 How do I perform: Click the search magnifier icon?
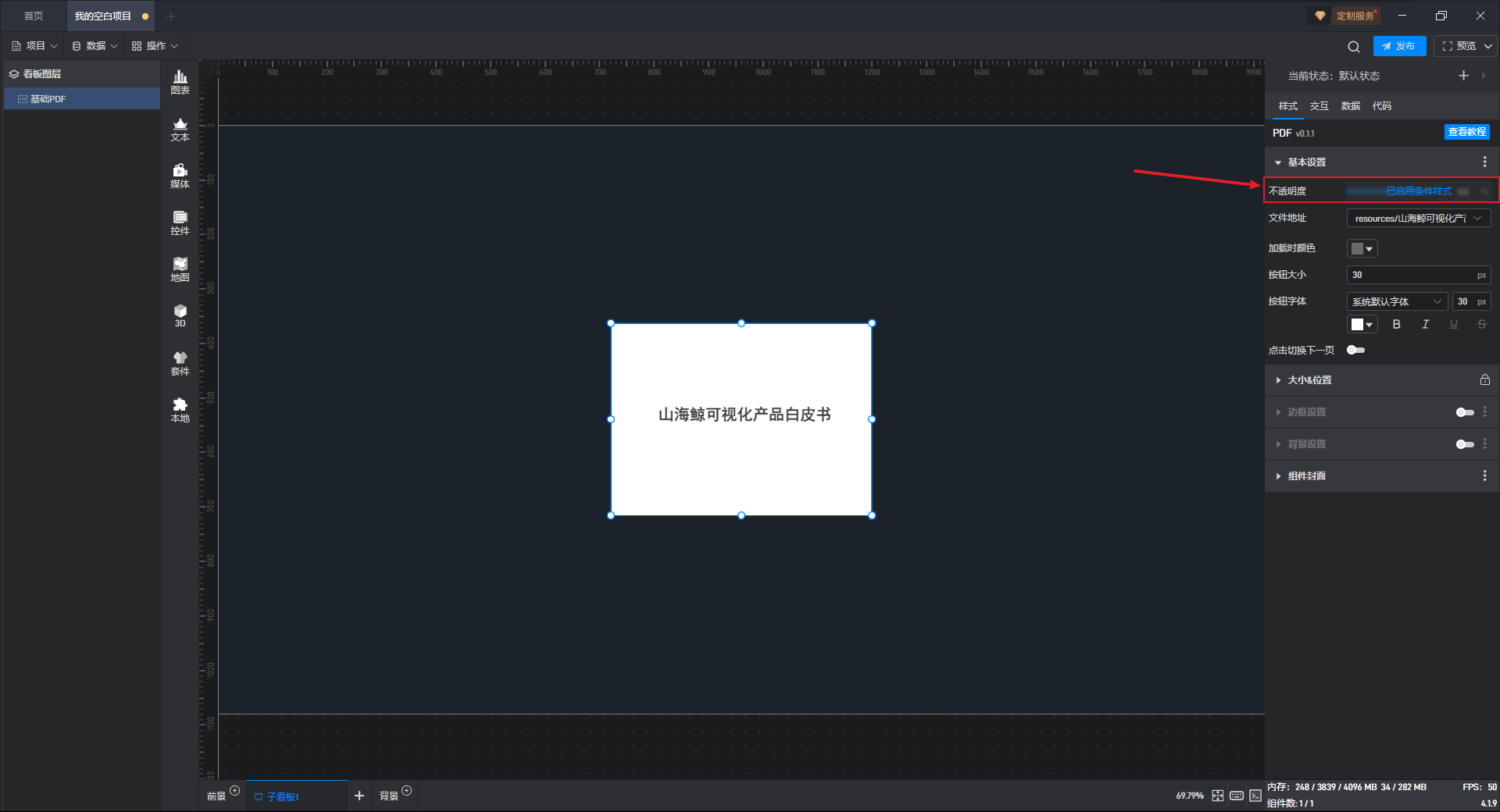click(1354, 46)
